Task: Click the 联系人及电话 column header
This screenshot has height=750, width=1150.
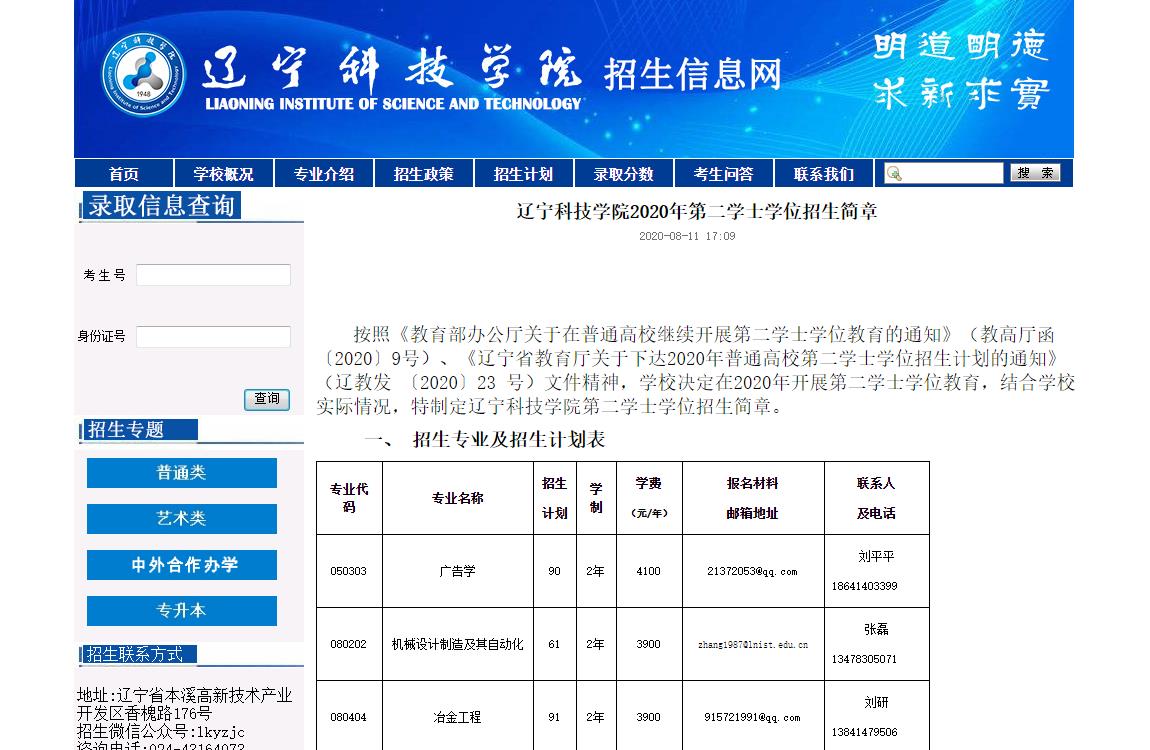Action: point(876,499)
